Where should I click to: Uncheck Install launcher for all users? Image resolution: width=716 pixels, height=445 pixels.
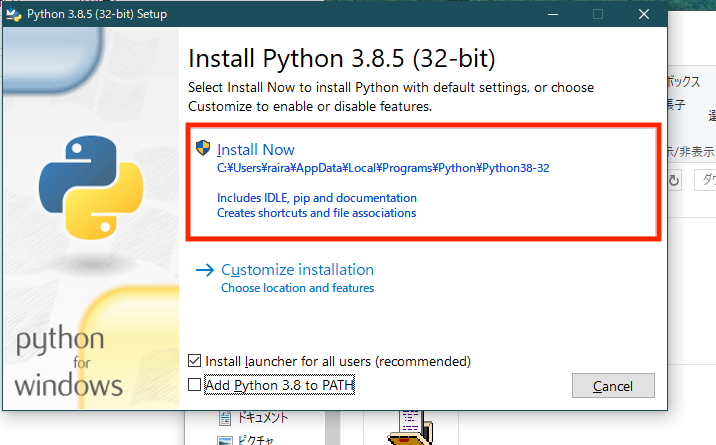(195, 361)
